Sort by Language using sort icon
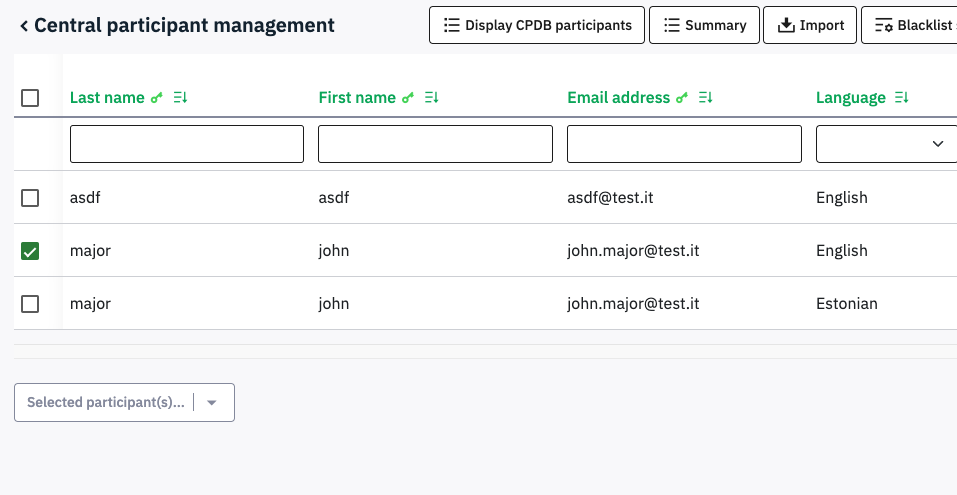This screenshot has height=495, width=957. [901, 98]
